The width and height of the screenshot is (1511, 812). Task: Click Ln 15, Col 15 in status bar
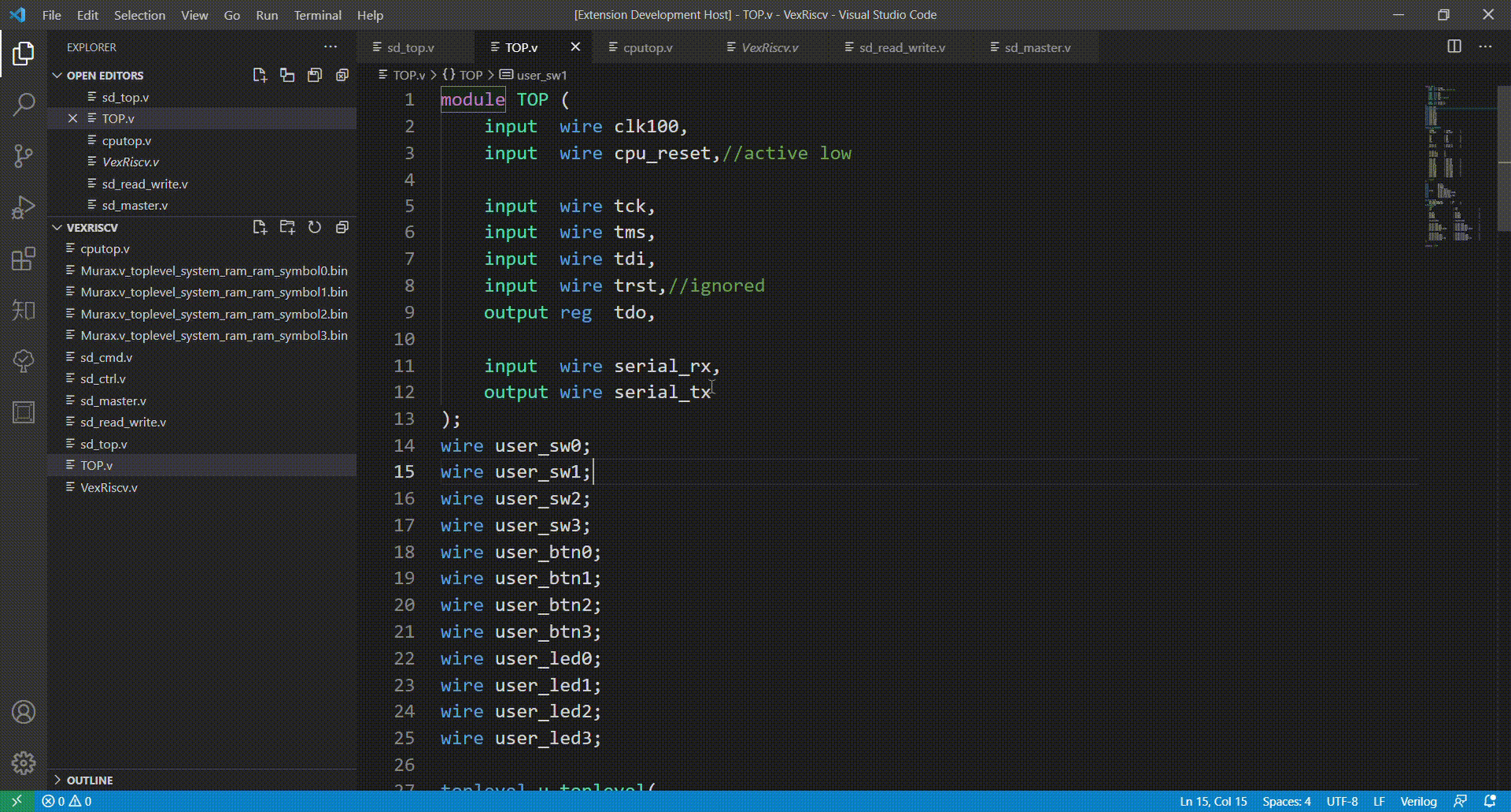pos(1213,801)
